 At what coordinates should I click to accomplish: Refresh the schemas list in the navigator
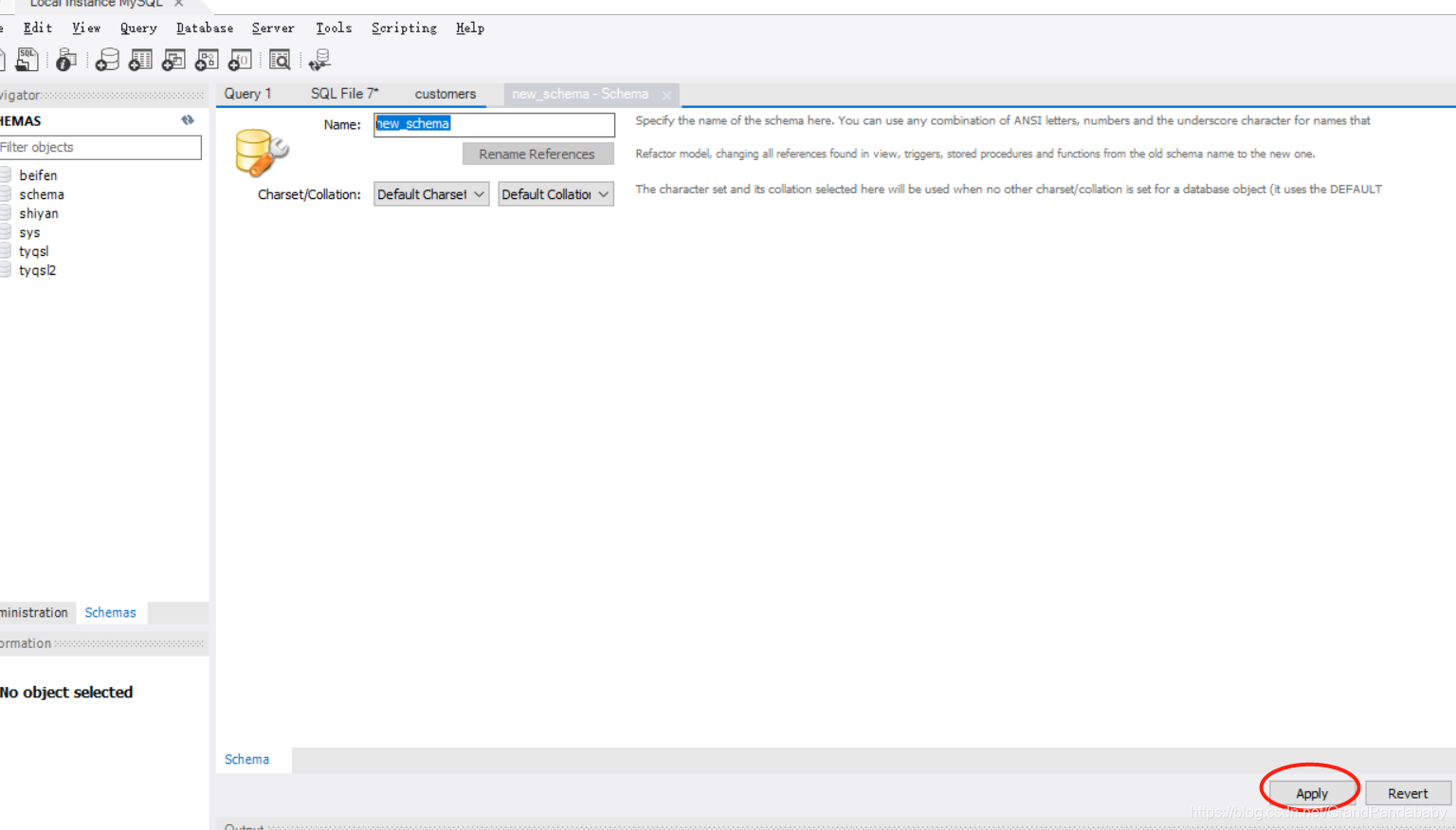click(x=188, y=120)
